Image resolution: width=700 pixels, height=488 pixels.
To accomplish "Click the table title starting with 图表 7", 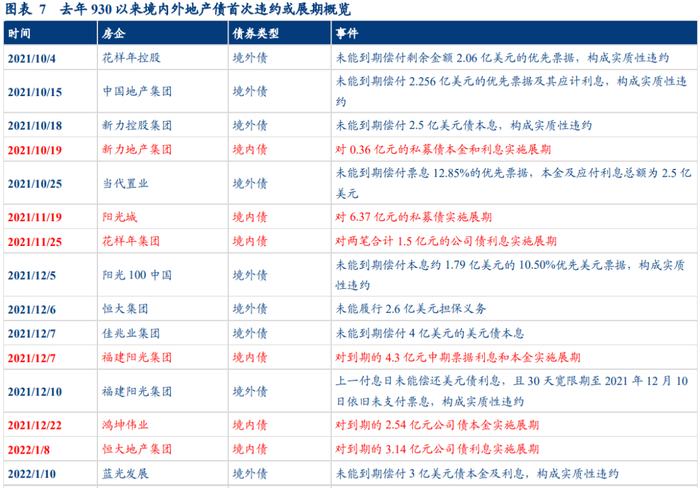I will pos(178,8).
